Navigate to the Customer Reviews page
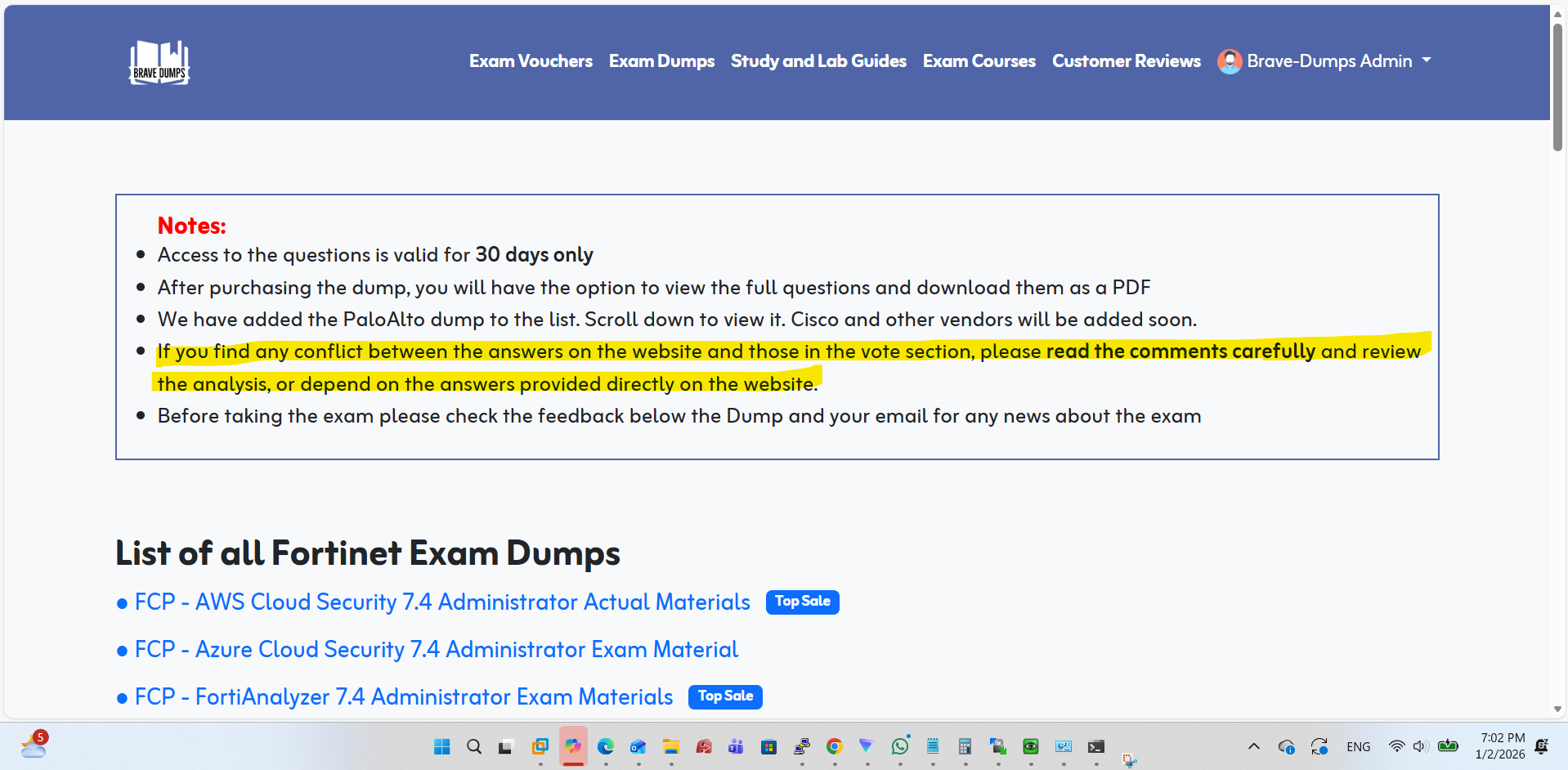The image size is (1568, 770). 1126,61
